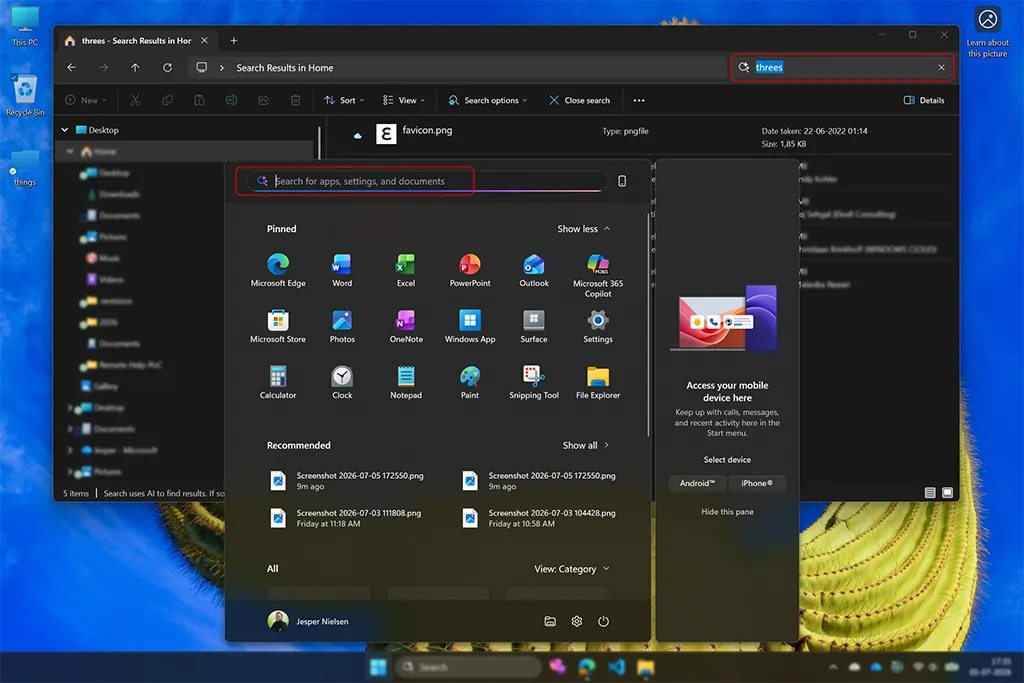Image resolution: width=1024 pixels, height=683 pixels.
Task: Open Microsoft Store from Start menu
Action: pyautogui.click(x=278, y=326)
